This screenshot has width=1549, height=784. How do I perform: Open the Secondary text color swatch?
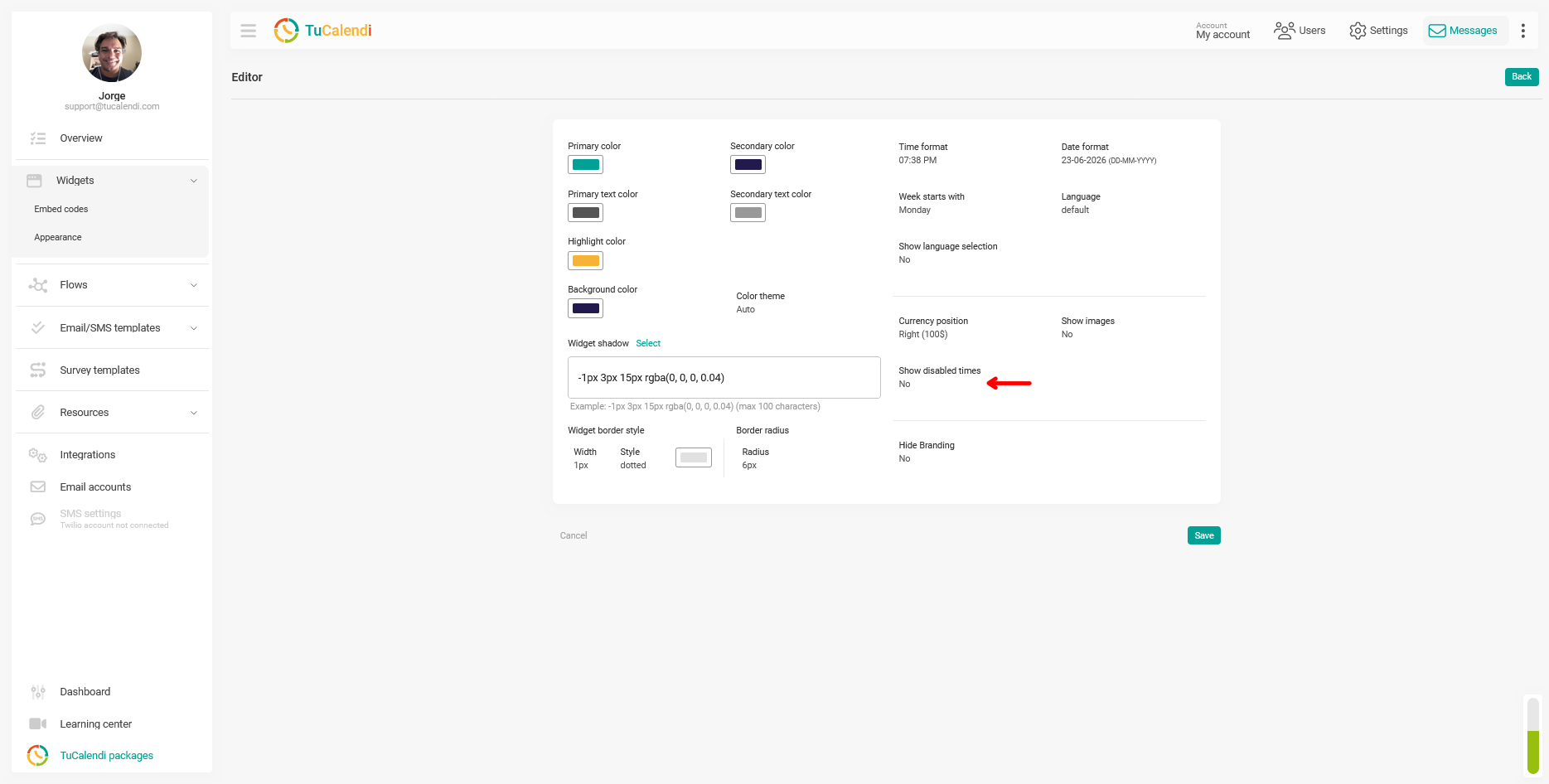point(748,213)
